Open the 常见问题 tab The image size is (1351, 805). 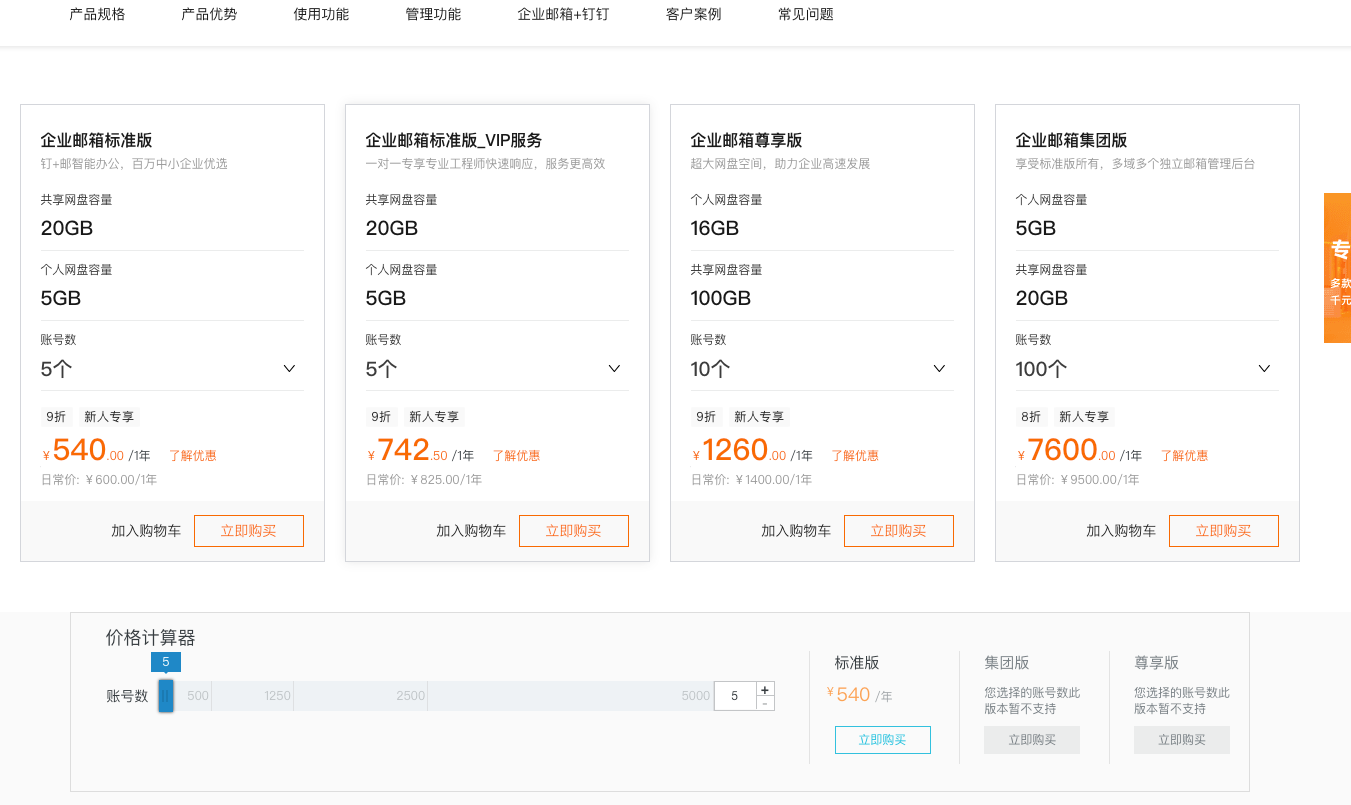click(805, 14)
